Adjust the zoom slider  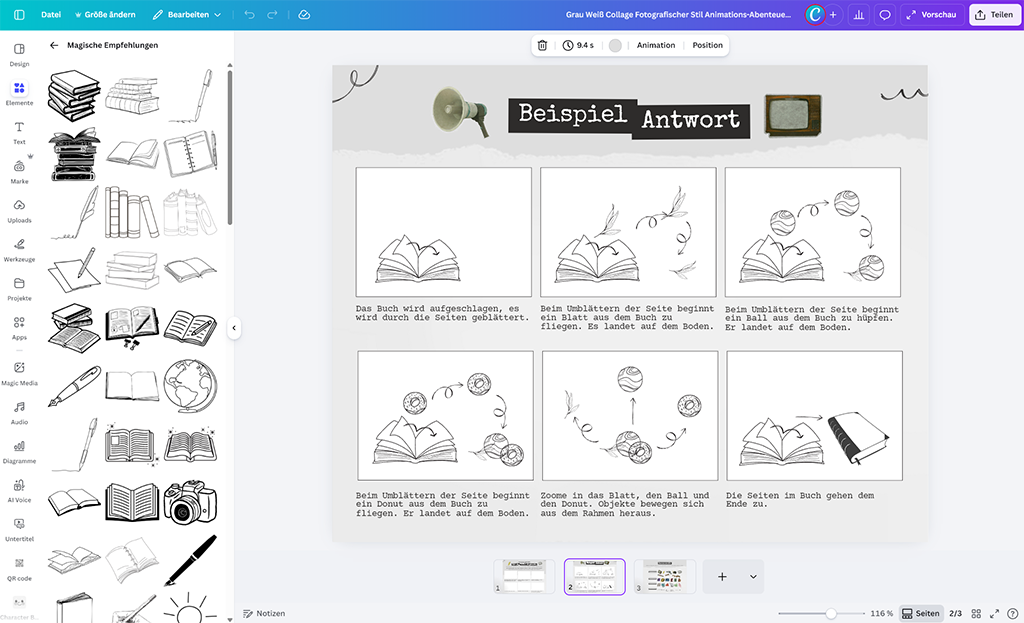pos(831,613)
